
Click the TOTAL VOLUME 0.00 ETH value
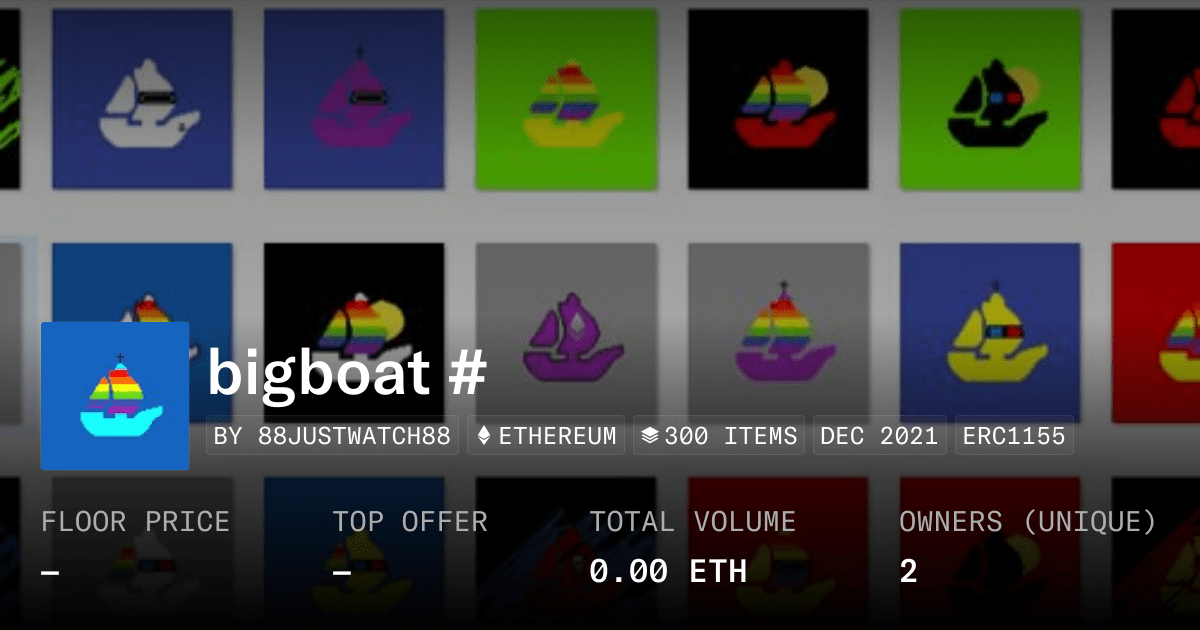click(x=668, y=571)
